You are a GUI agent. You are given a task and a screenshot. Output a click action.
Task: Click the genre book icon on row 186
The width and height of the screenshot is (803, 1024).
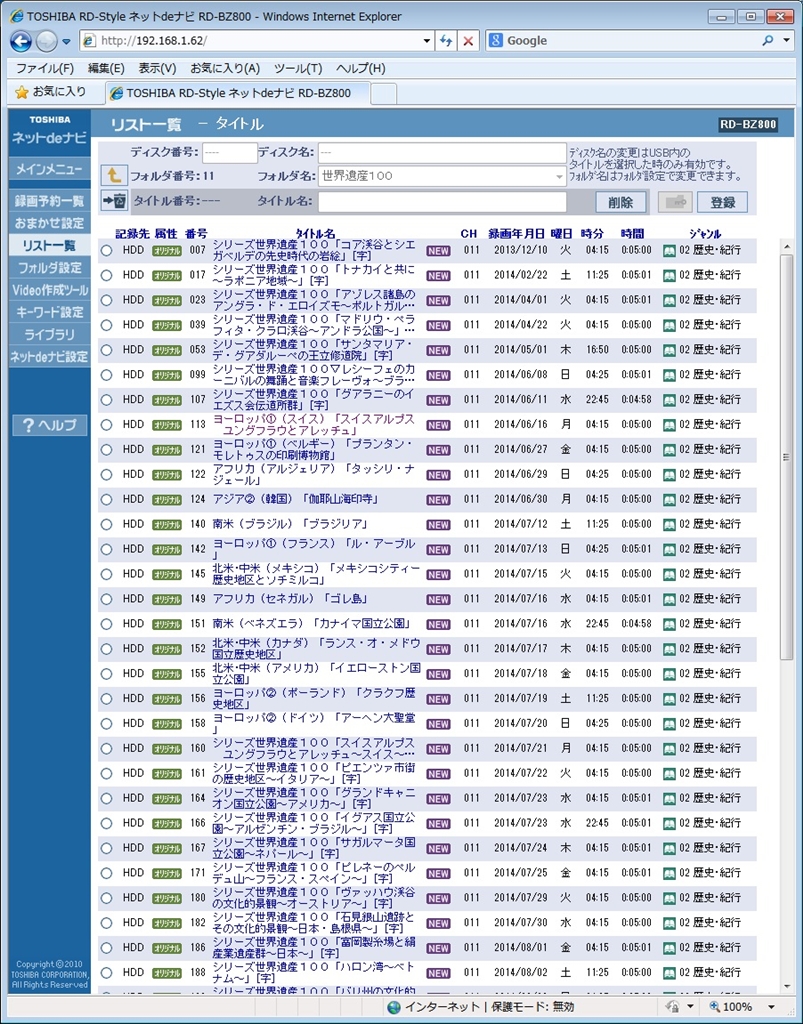(x=669, y=948)
